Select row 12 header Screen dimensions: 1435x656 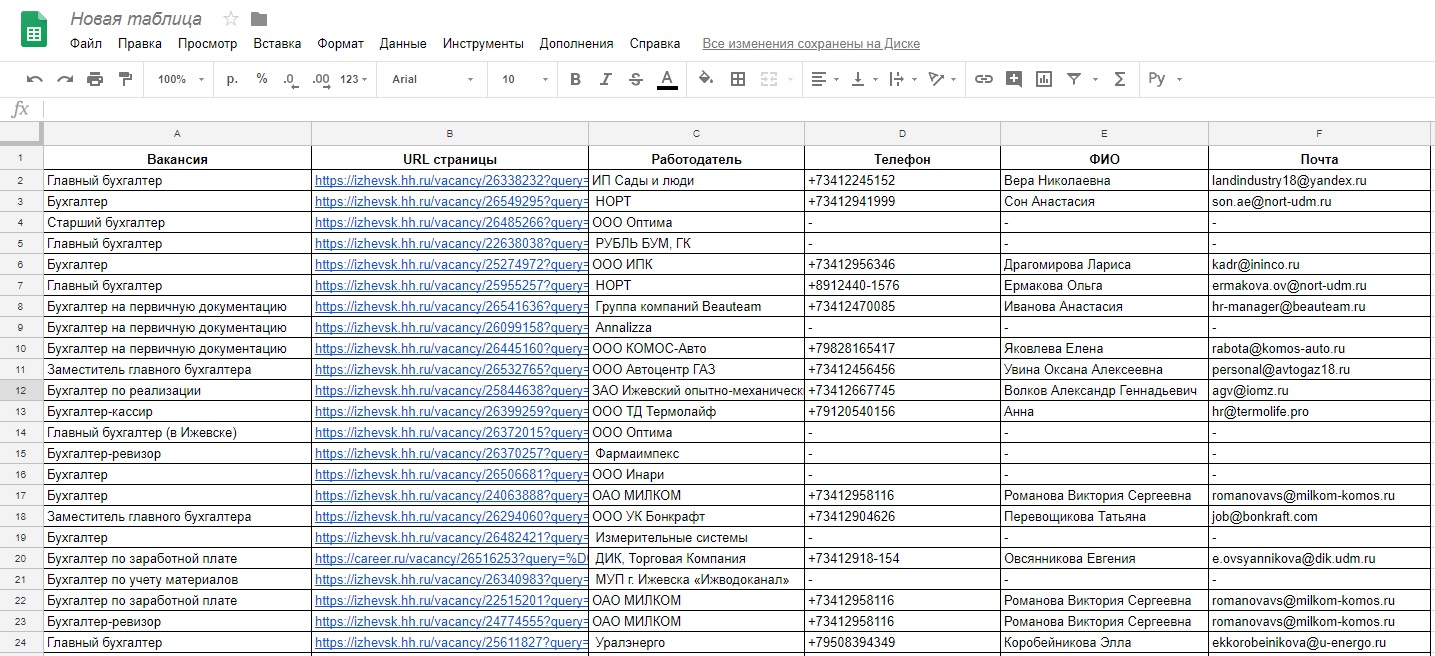point(21,391)
